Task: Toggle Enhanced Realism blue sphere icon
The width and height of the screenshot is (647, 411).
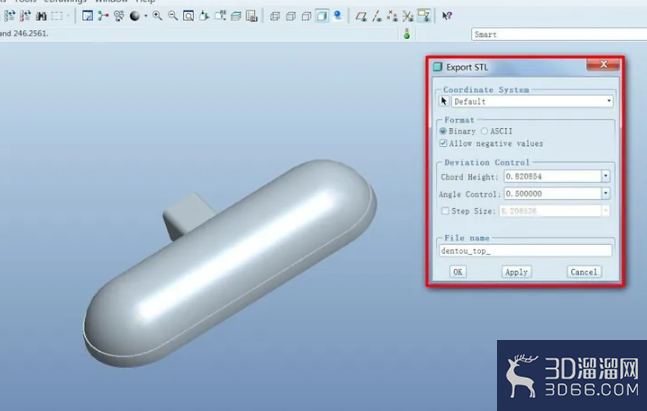Action: pyautogui.click(x=338, y=16)
